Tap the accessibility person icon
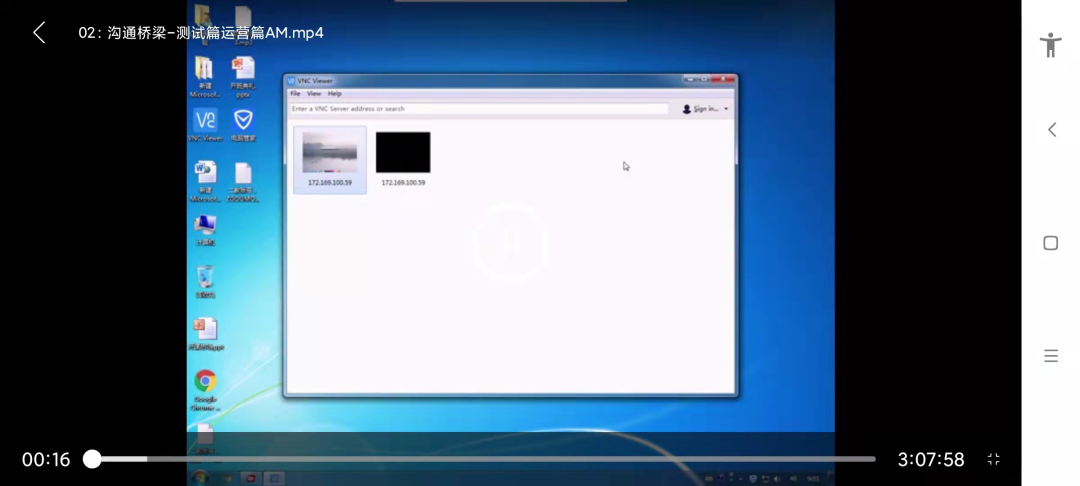Image resolution: width=1080 pixels, height=486 pixels. click(1050, 45)
